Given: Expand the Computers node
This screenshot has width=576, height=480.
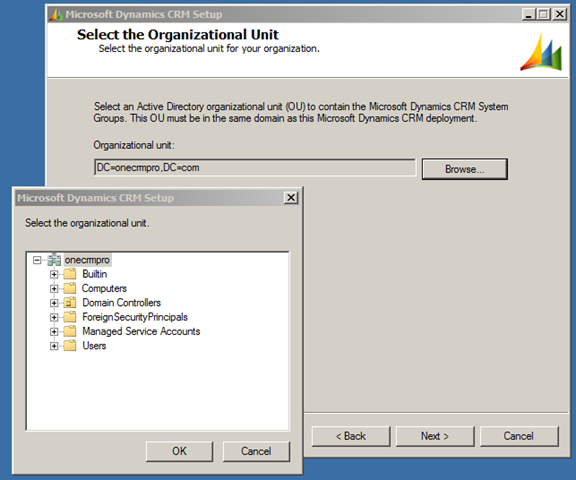Looking at the screenshot, I should pos(54,289).
